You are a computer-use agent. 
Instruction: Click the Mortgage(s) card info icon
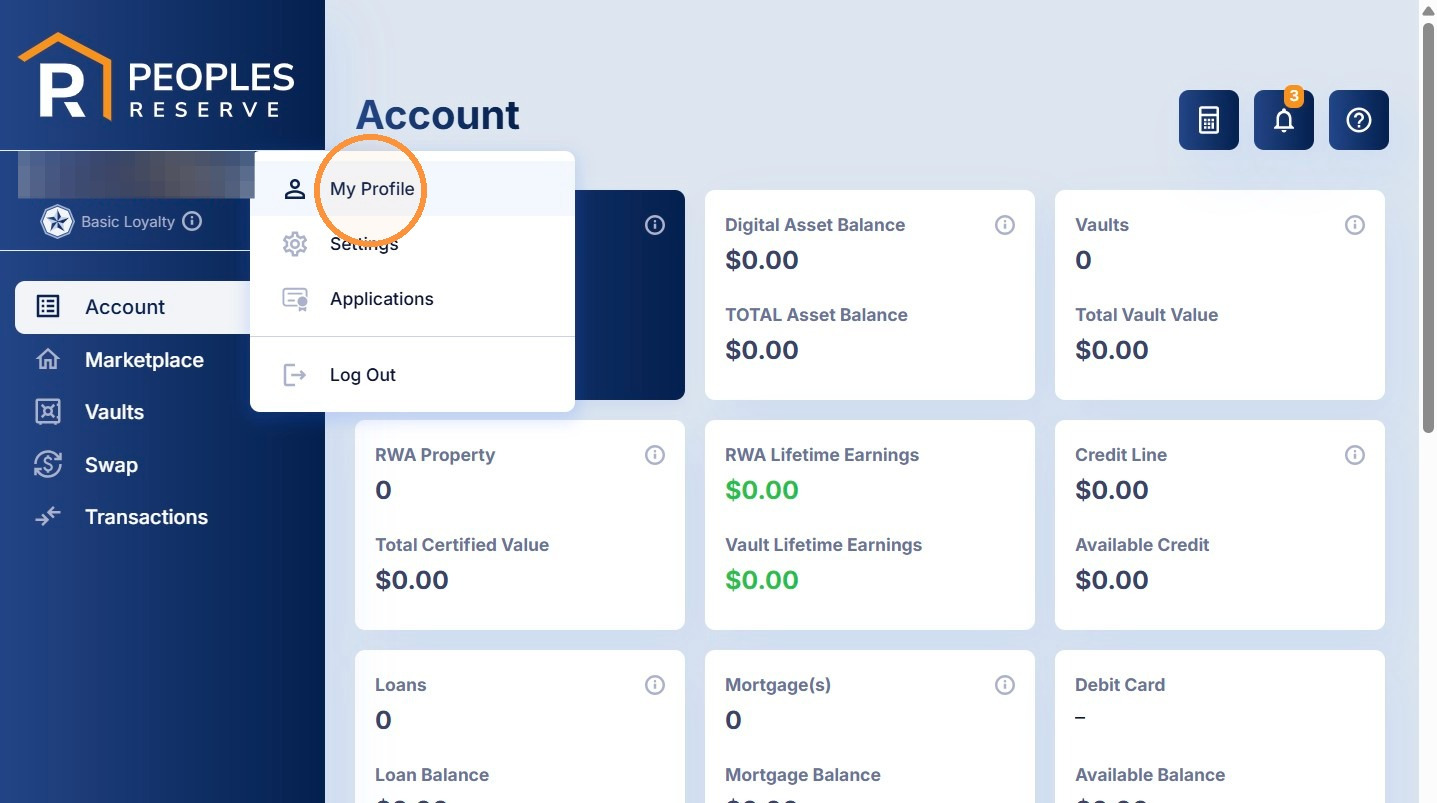point(1004,685)
